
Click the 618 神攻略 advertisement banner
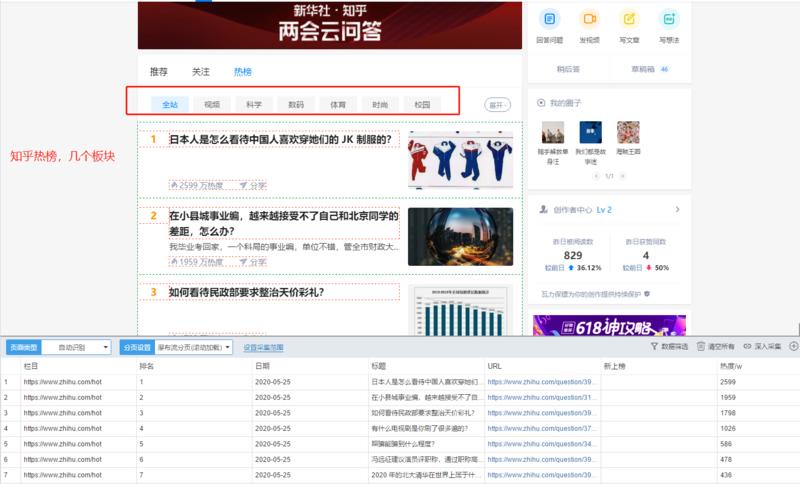click(x=609, y=325)
